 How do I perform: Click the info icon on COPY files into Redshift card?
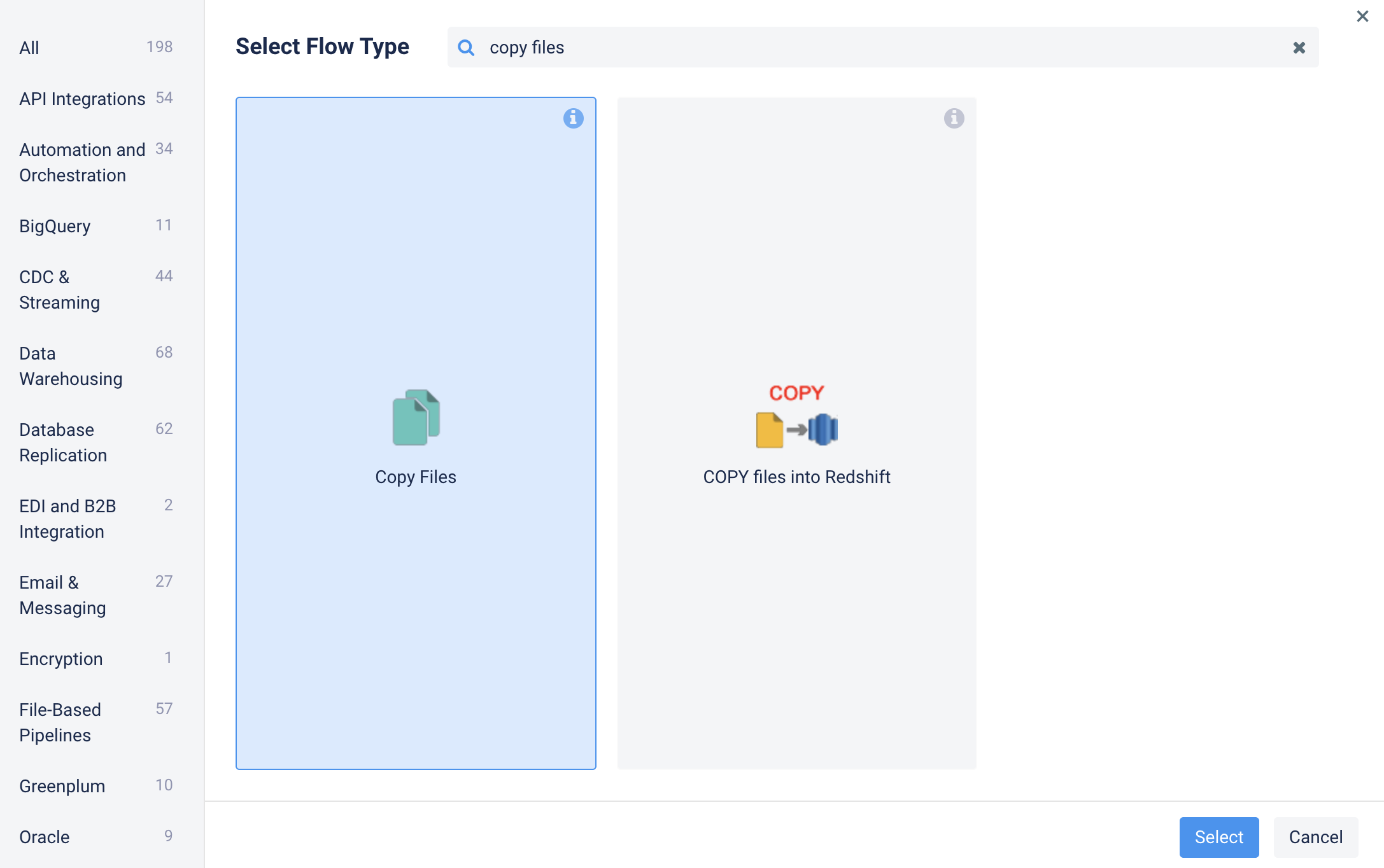tap(954, 118)
